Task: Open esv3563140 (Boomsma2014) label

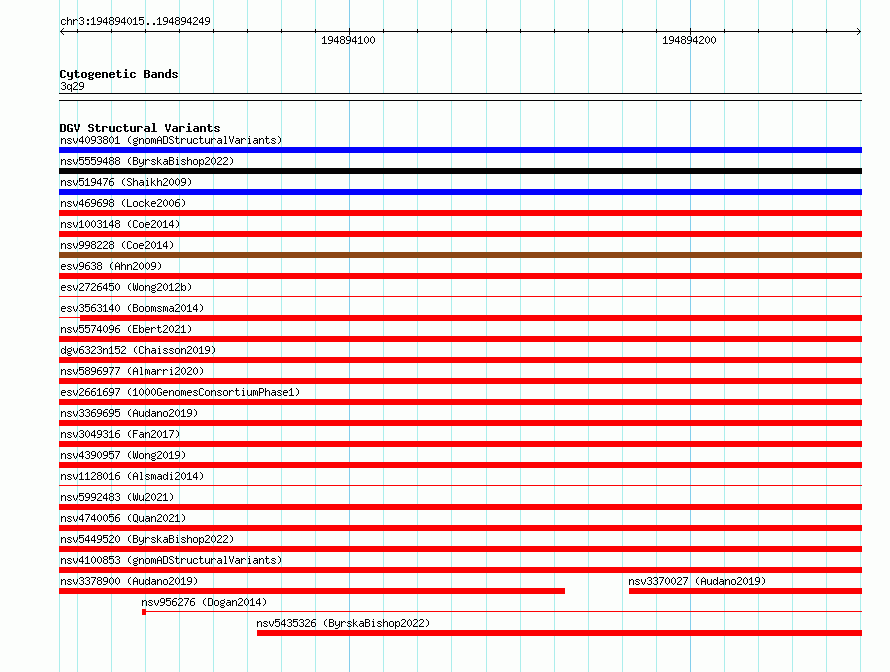Action: tap(132, 308)
